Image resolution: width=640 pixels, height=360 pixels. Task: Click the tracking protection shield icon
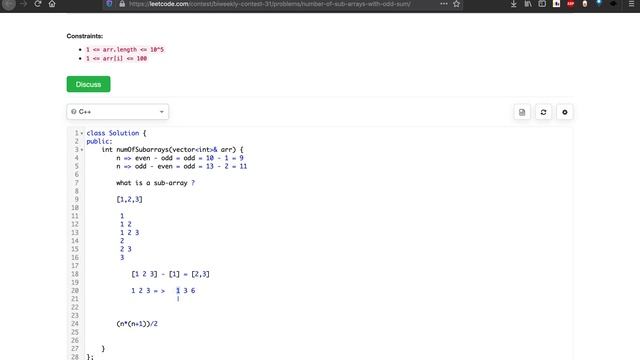(109, 4)
